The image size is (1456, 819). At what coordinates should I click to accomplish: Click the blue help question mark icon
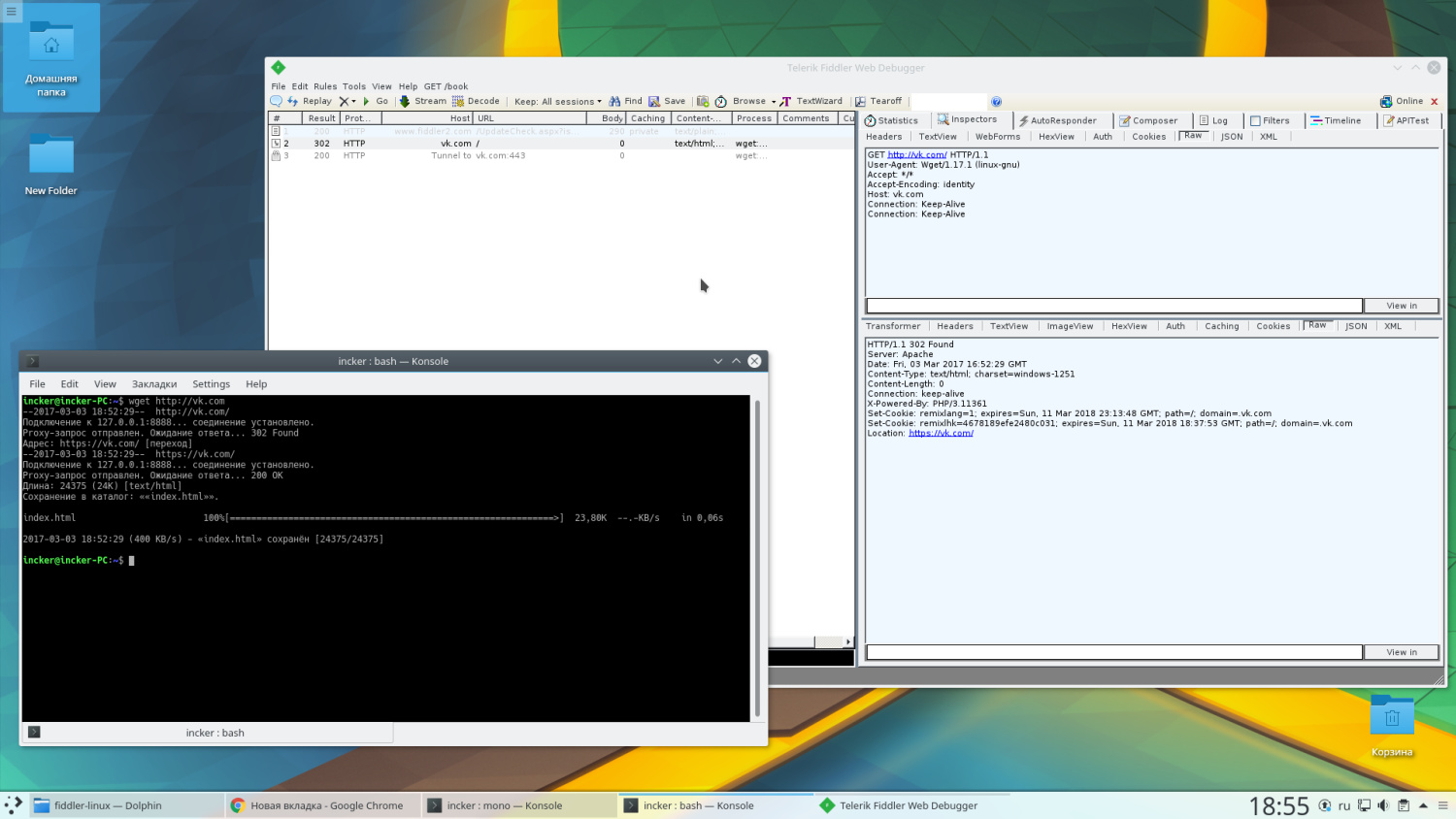[996, 101]
